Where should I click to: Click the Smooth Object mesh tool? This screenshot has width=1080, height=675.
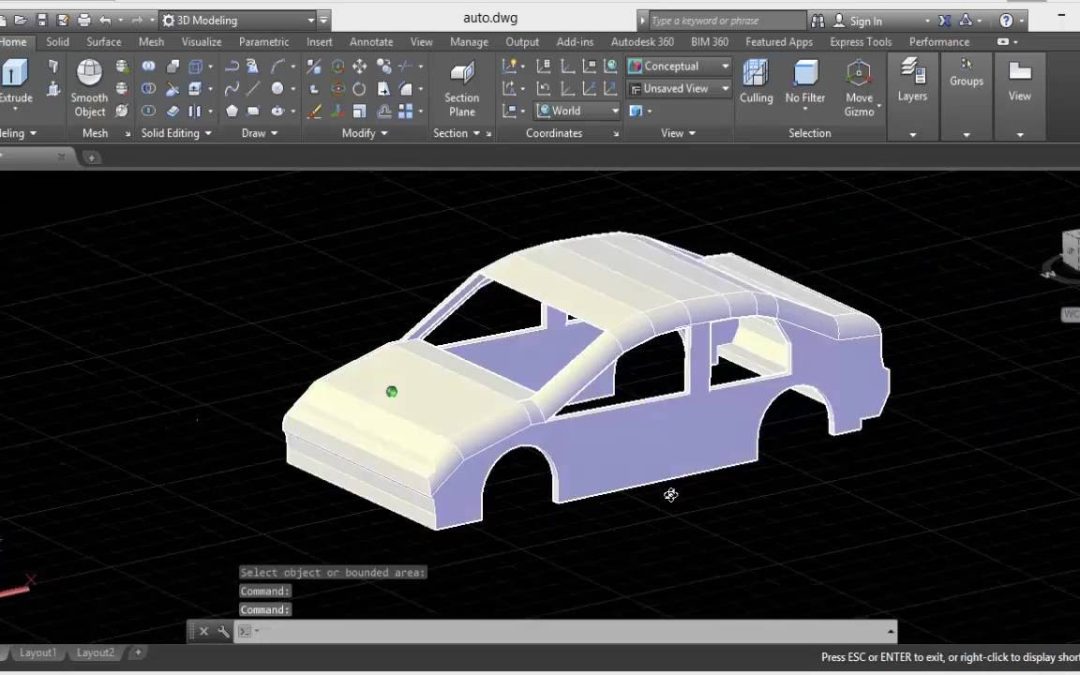point(90,88)
